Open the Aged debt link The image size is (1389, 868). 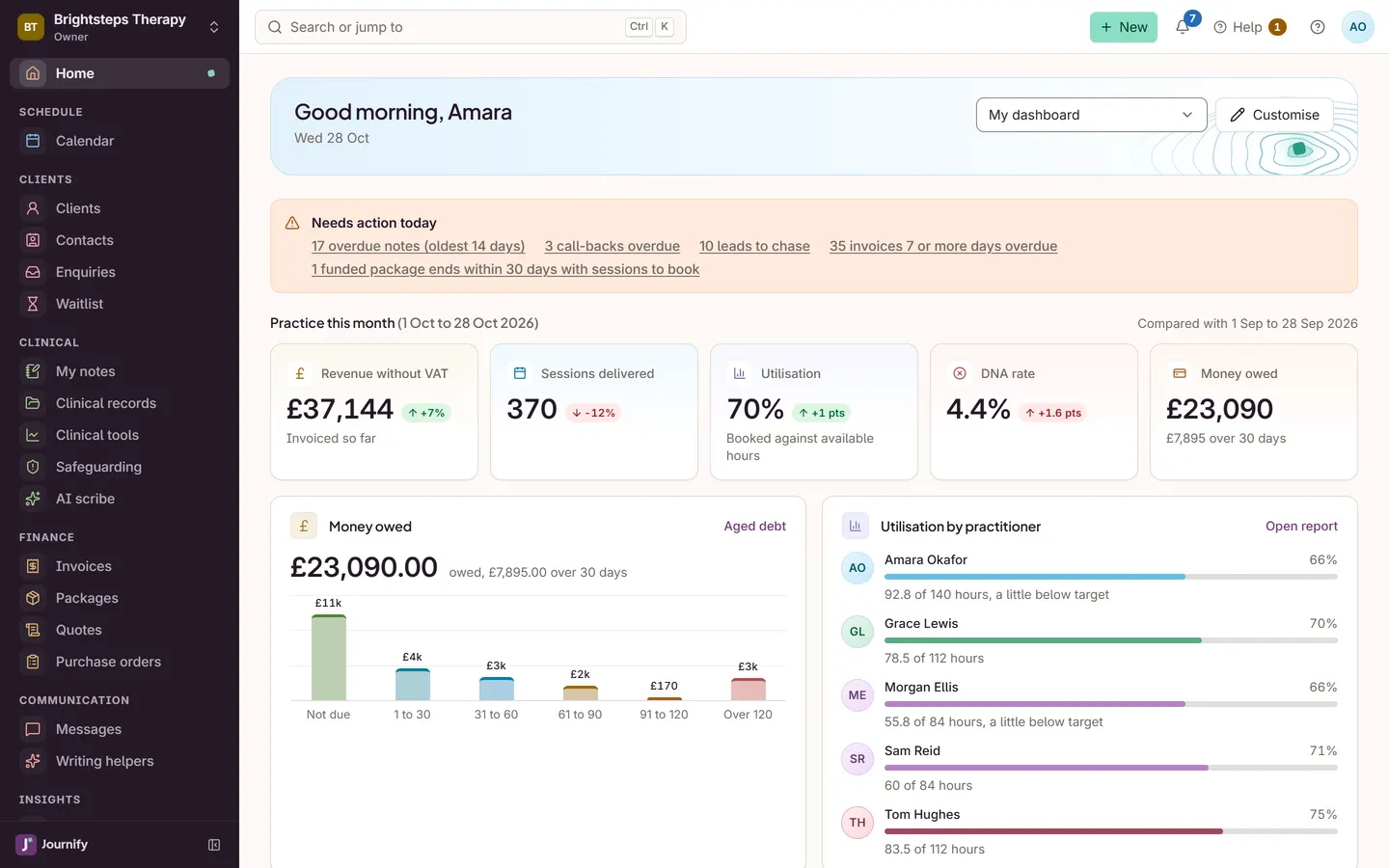point(755,526)
